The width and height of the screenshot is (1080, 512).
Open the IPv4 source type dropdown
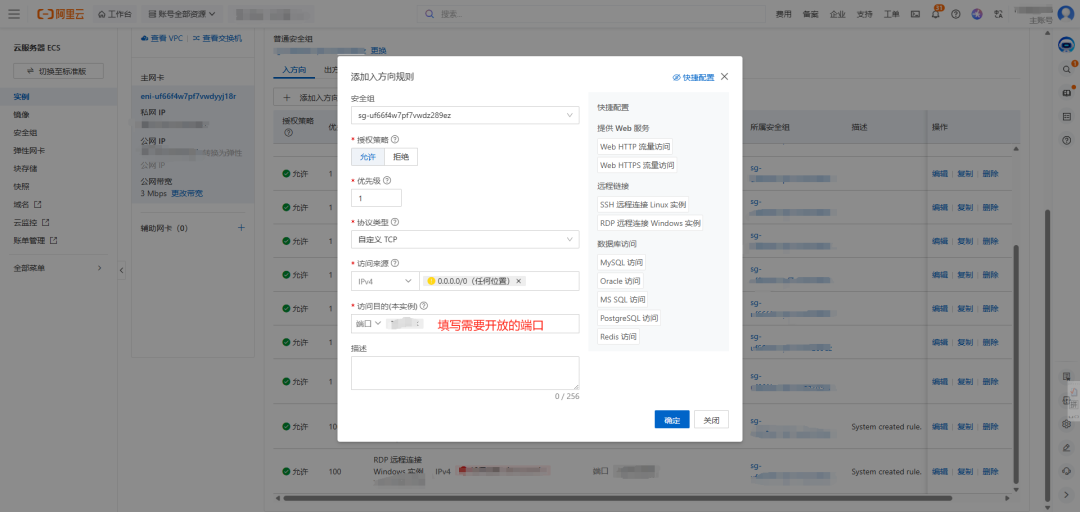383,281
